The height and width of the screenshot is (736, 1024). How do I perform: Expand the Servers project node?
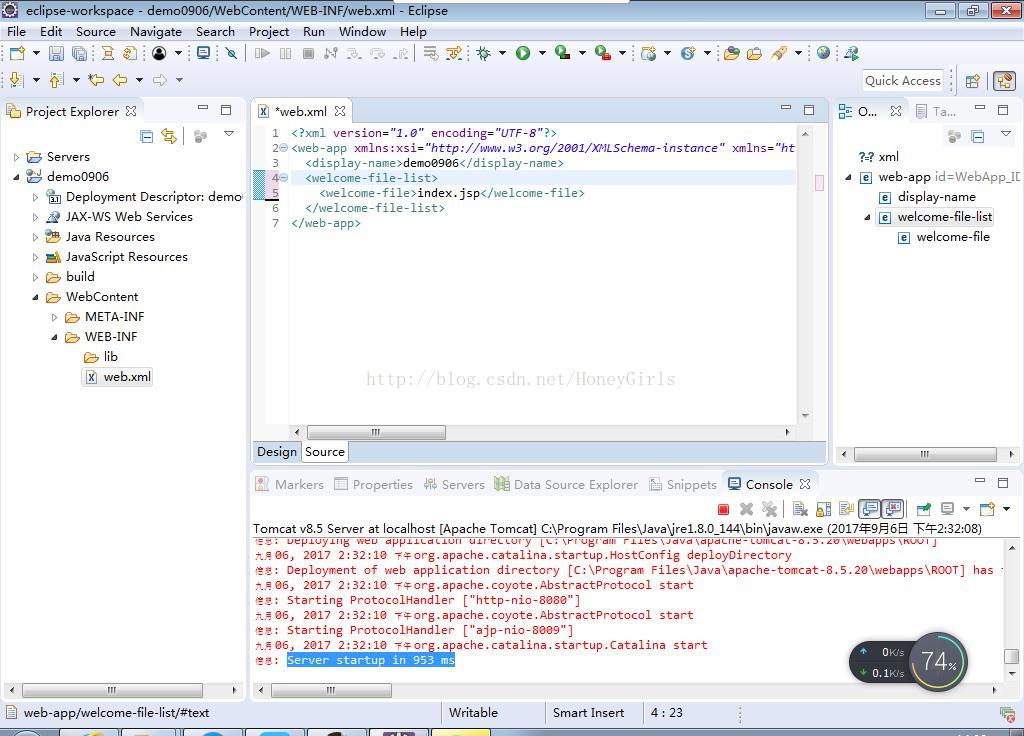coord(17,157)
